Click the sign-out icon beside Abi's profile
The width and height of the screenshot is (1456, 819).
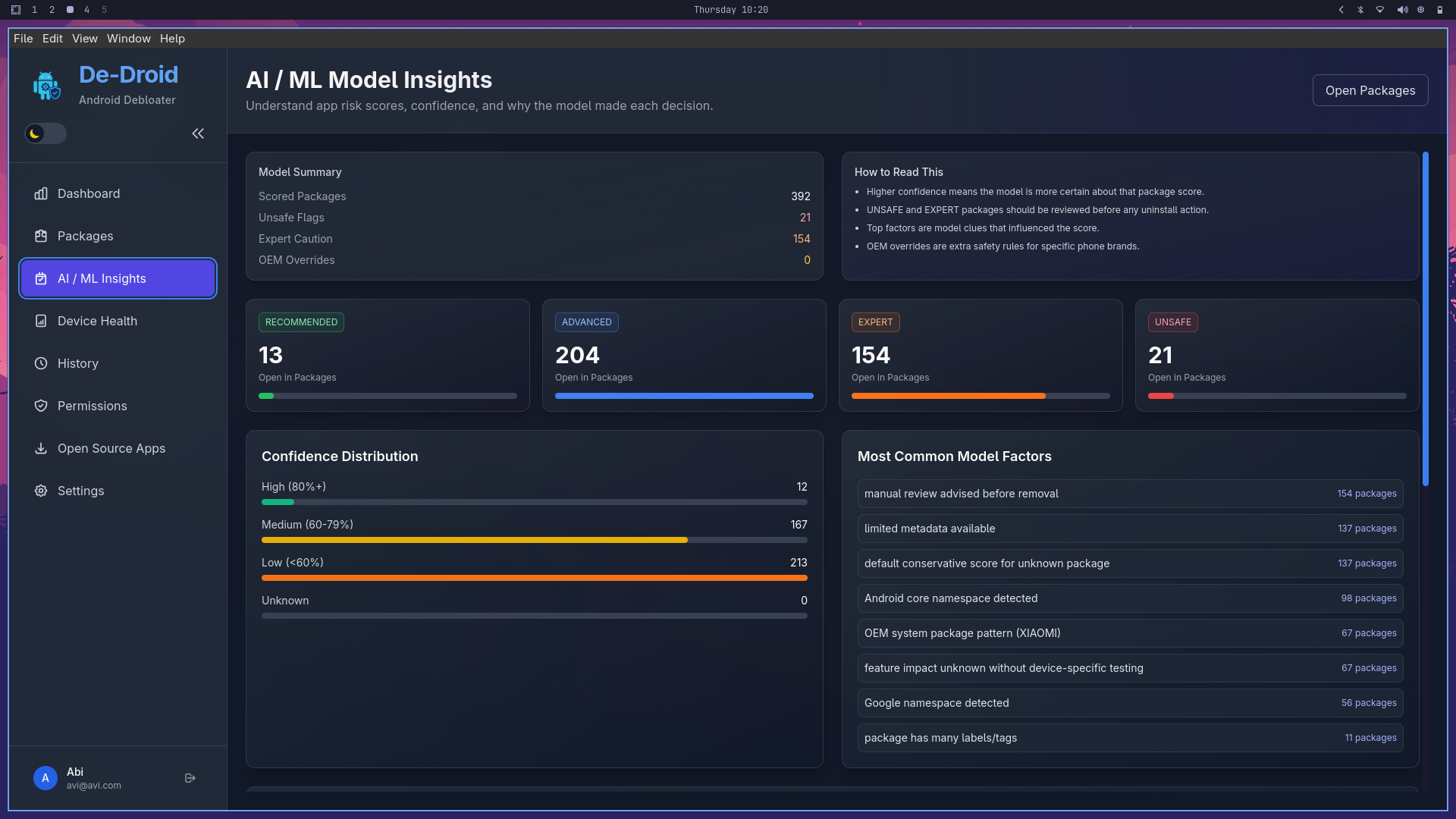tap(190, 777)
